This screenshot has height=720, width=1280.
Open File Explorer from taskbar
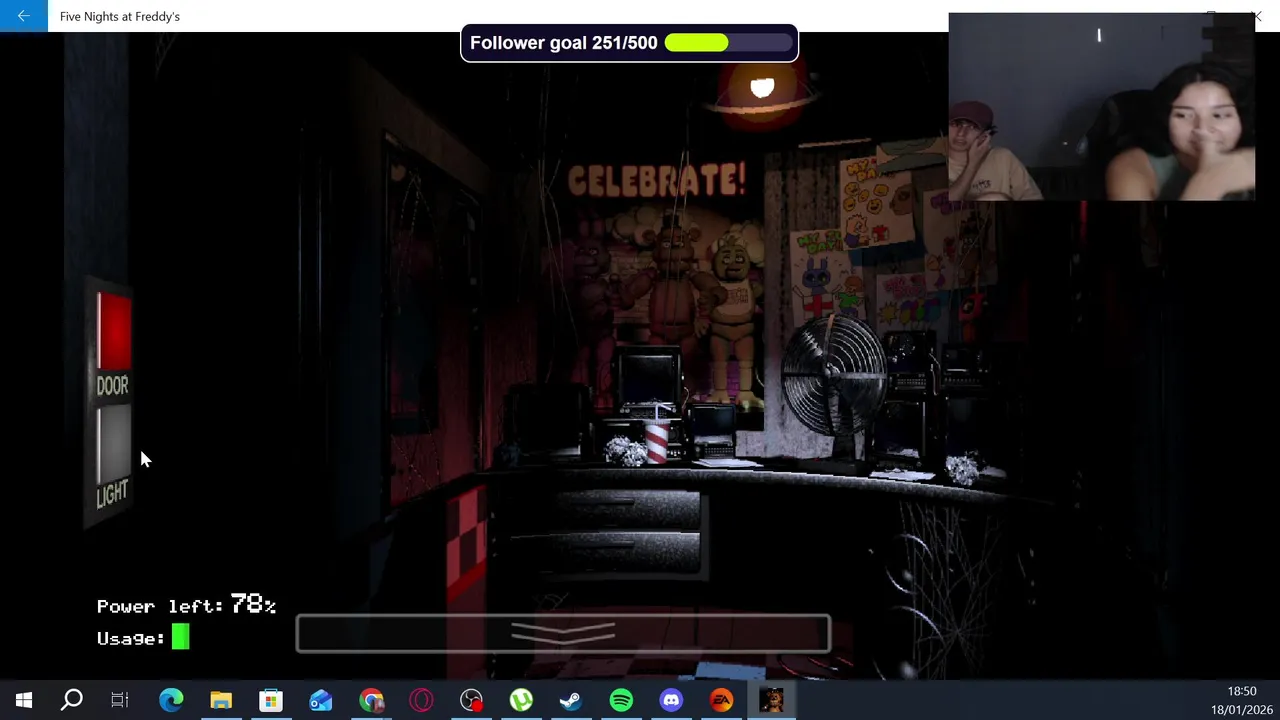(x=221, y=700)
